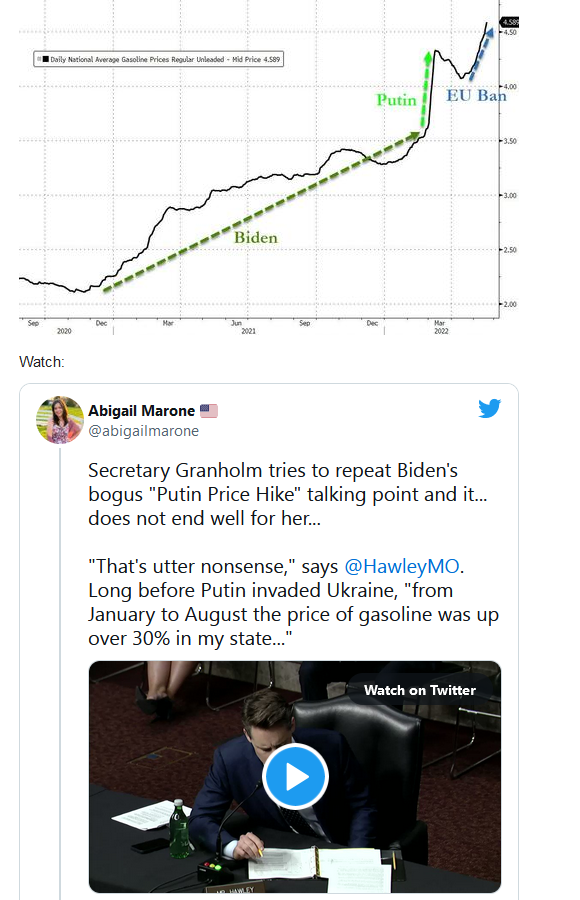This screenshot has height=900, width=580.
Task: Click the EU Ban chart label
Action: [477, 95]
